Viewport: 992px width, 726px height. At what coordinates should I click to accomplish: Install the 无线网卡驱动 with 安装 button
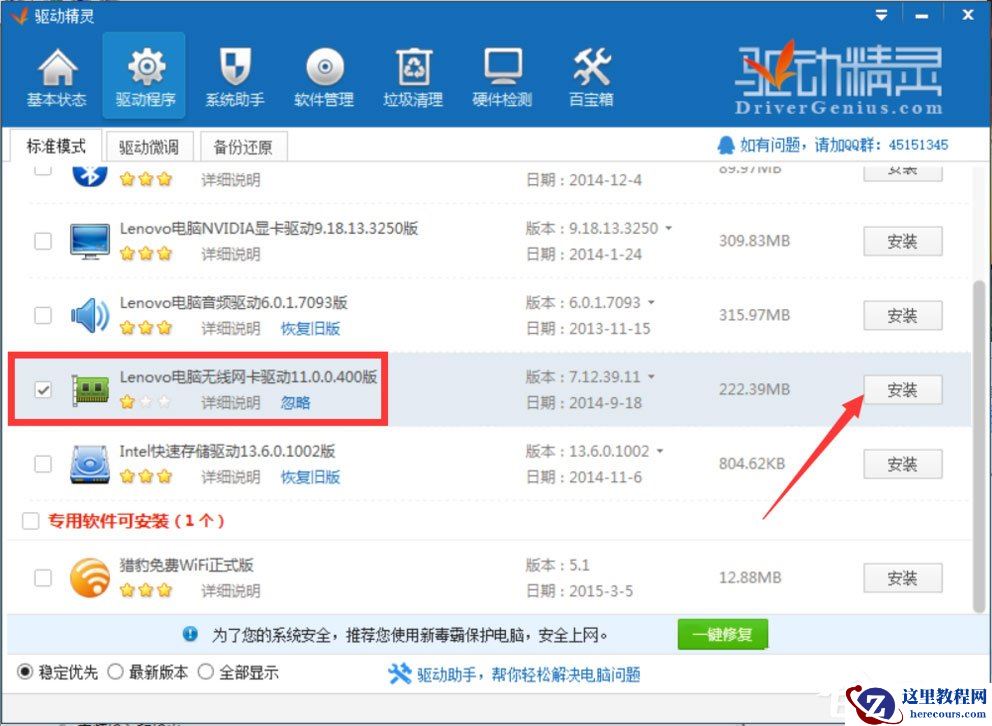(x=902, y=390)
